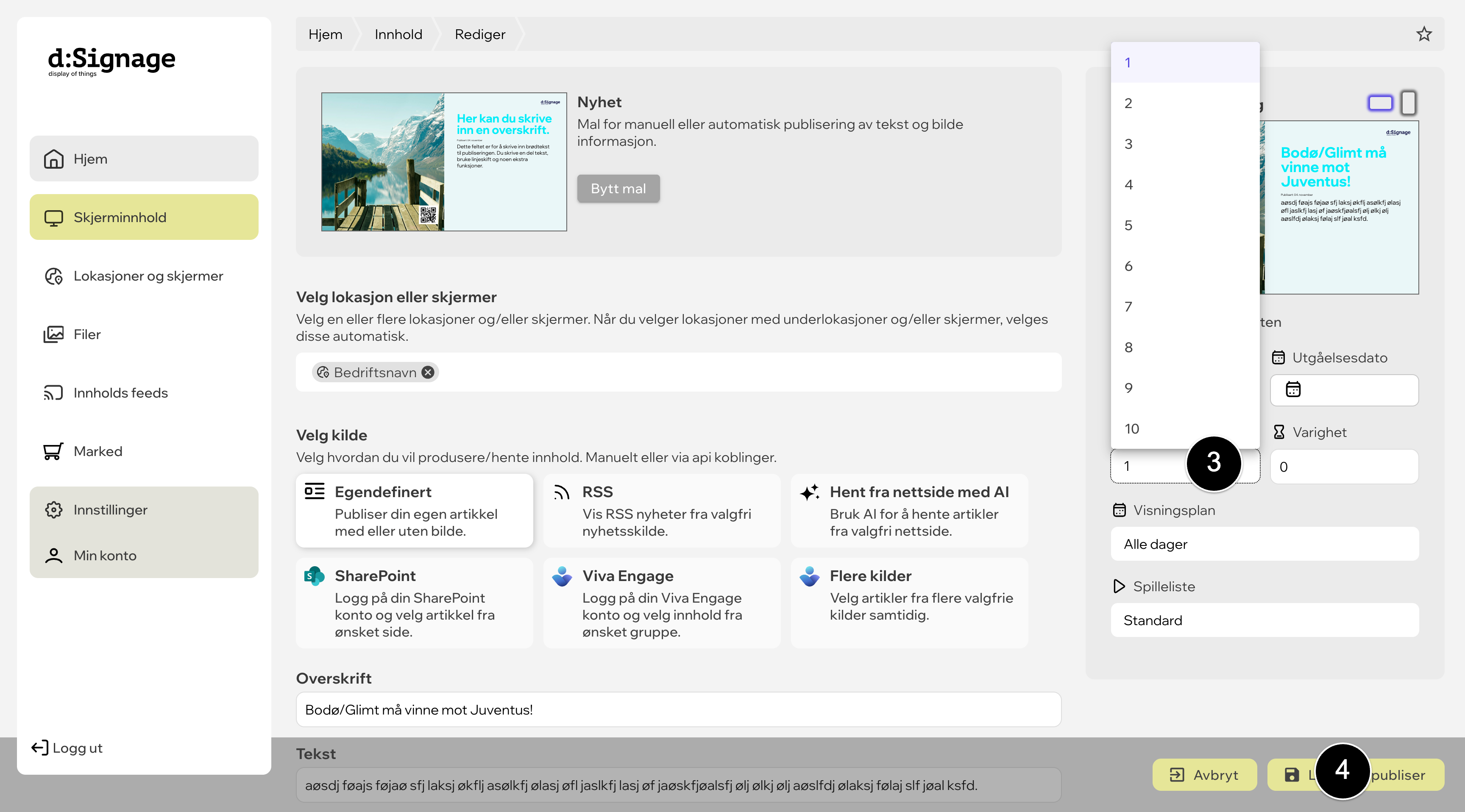Open Filer in the sidebar menu
Viewport: 1465px width, 812px height.
(144, 334)
